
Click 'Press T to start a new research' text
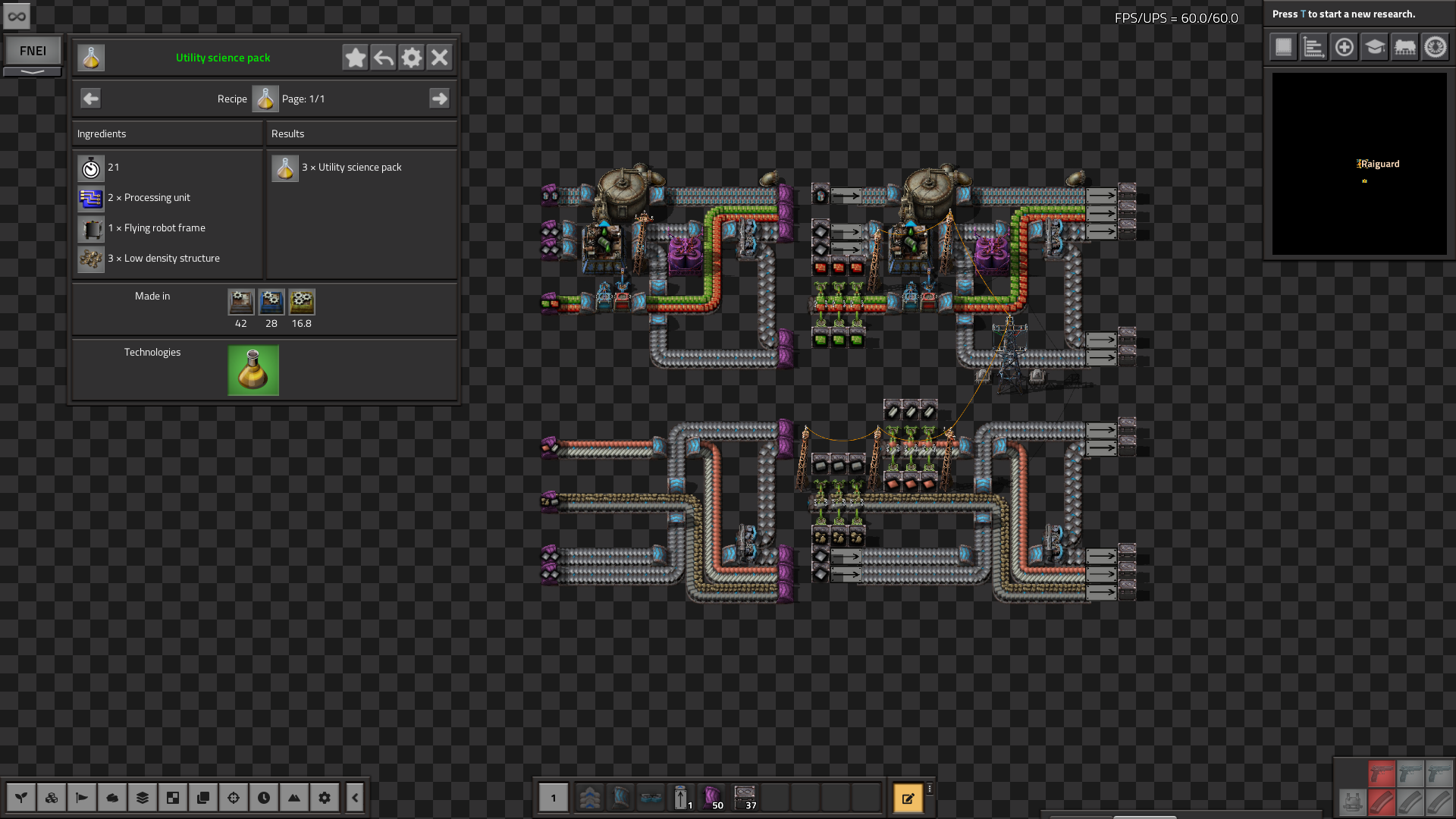(x=1344, y=14)
